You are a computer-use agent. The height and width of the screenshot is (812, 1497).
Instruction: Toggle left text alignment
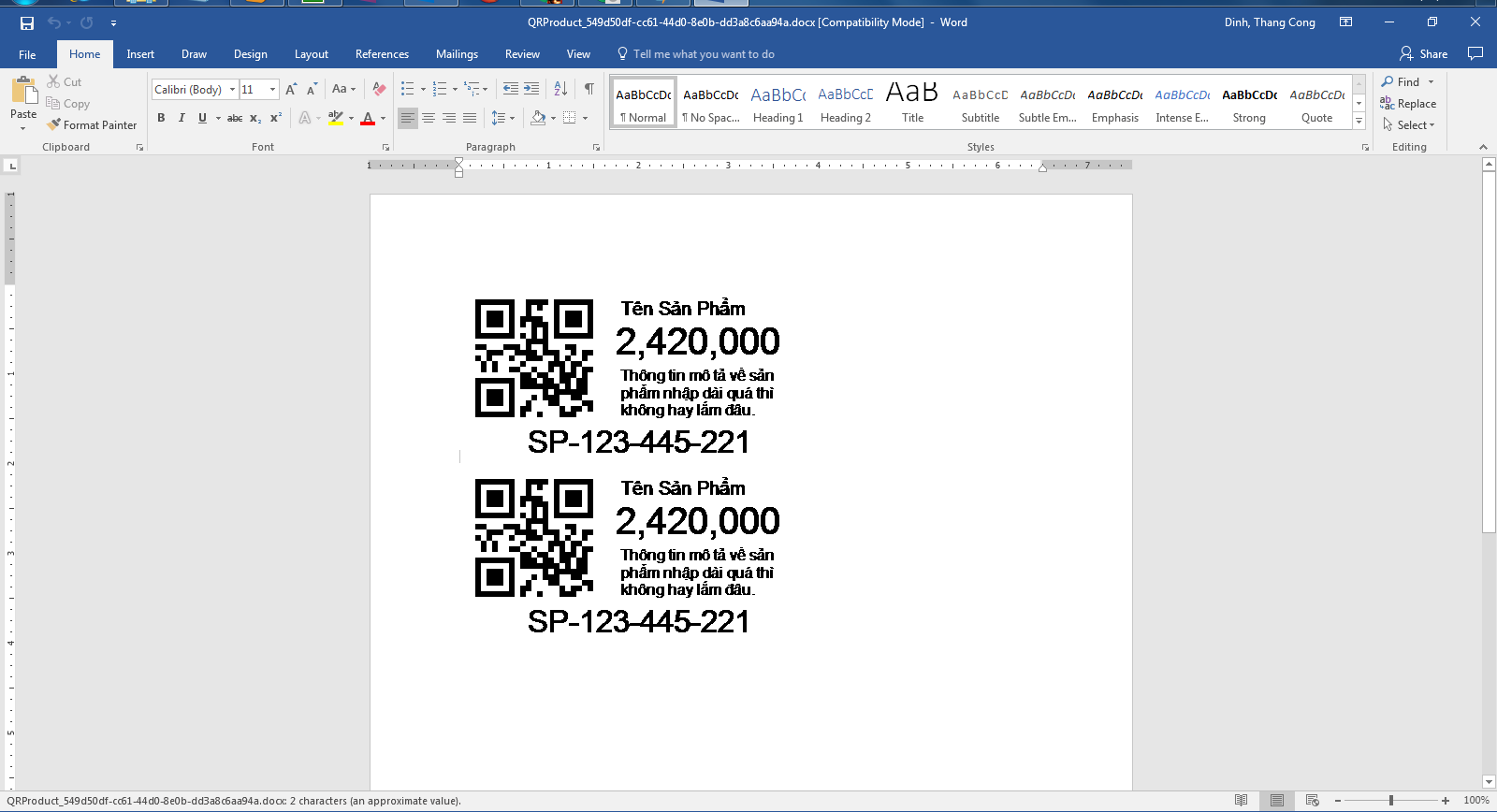(x=408, y=118)
